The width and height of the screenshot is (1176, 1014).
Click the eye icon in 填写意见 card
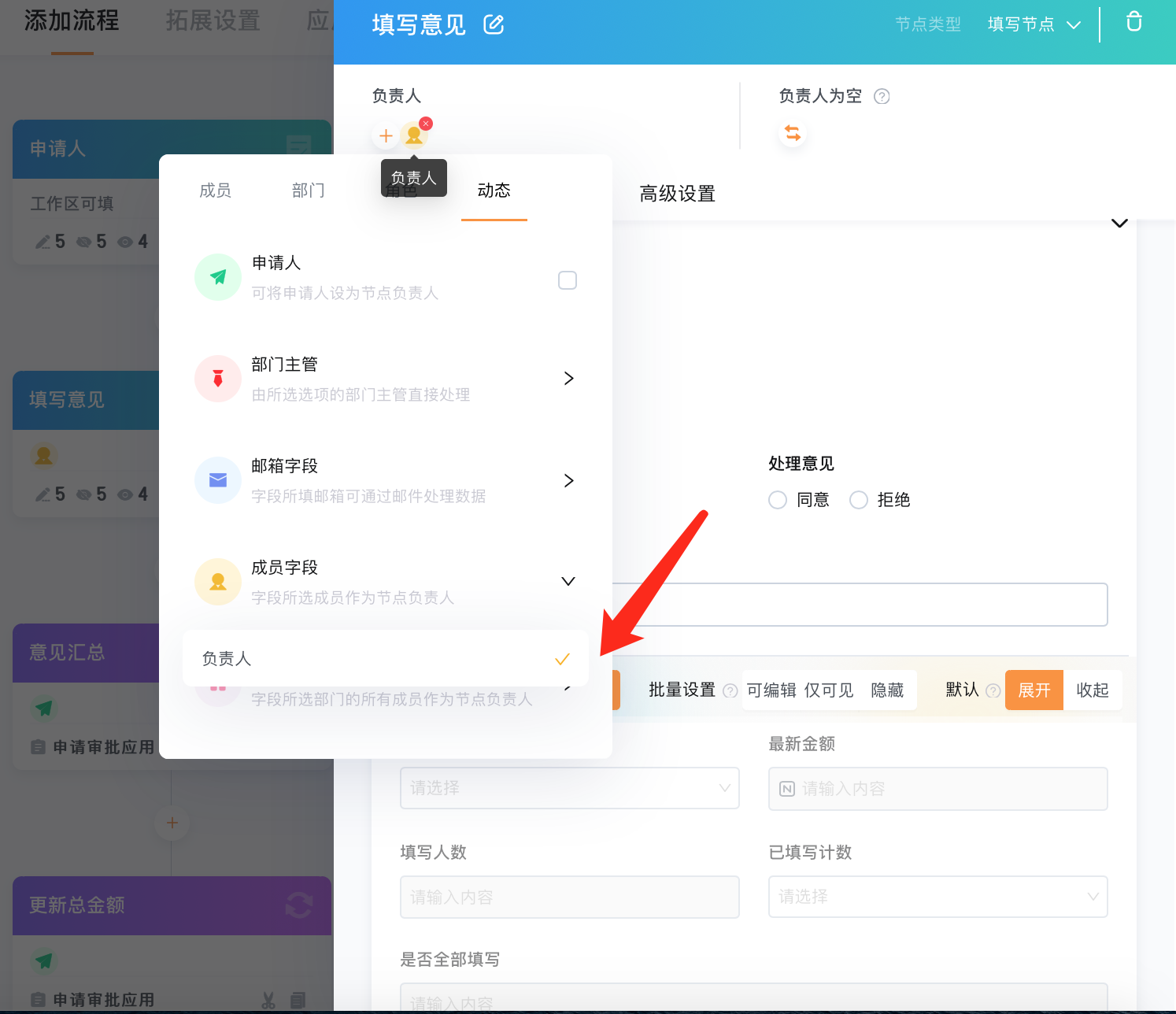(x=125, y=494)
